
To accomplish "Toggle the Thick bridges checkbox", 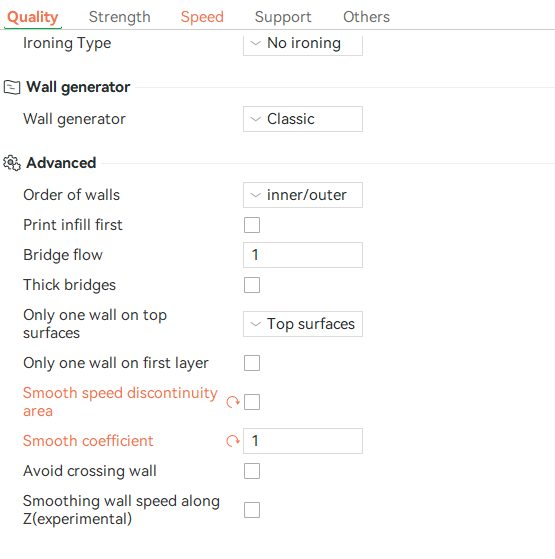I will coord(252,285).
